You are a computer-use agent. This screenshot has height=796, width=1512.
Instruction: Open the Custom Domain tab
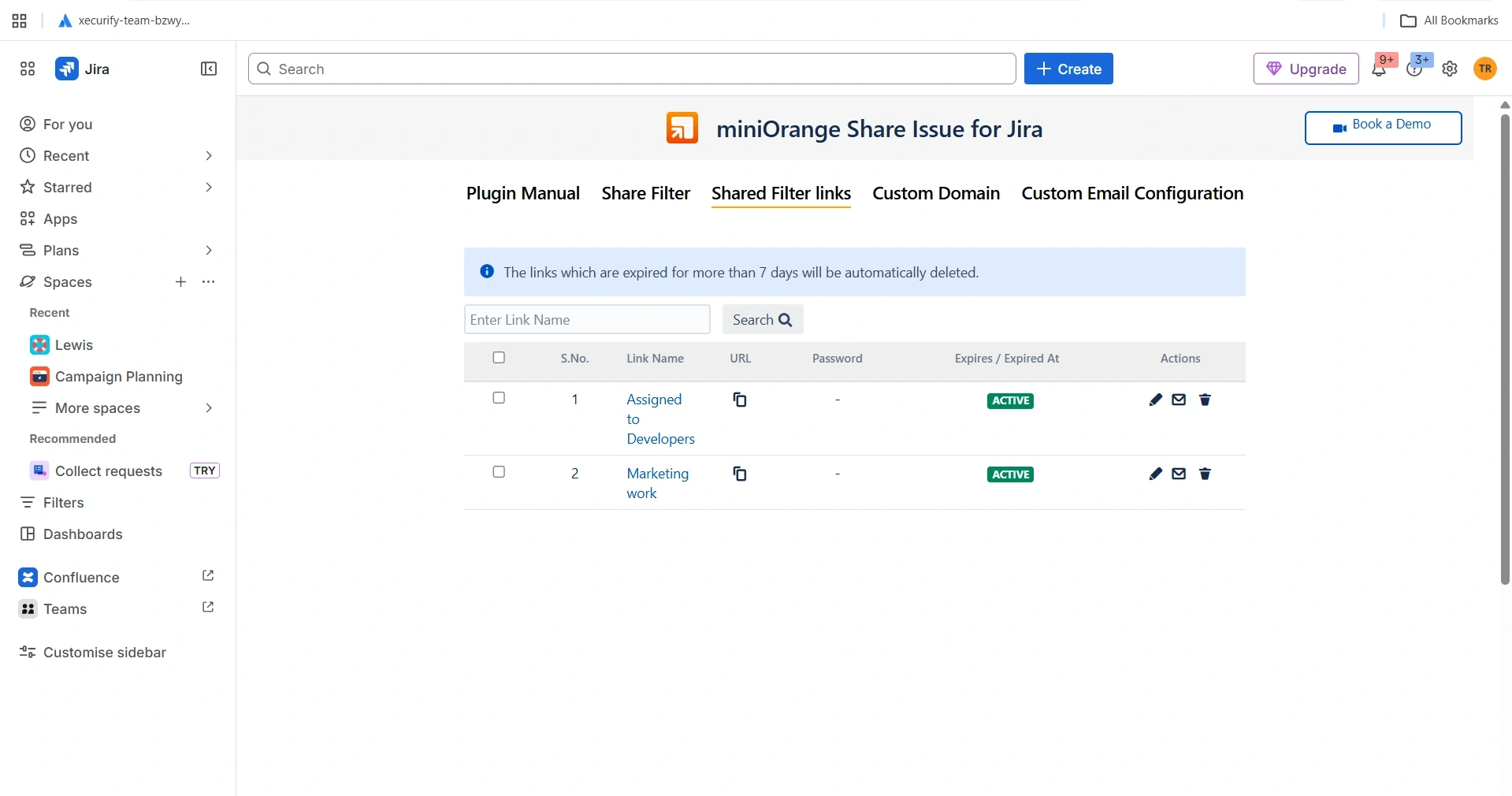936,194
